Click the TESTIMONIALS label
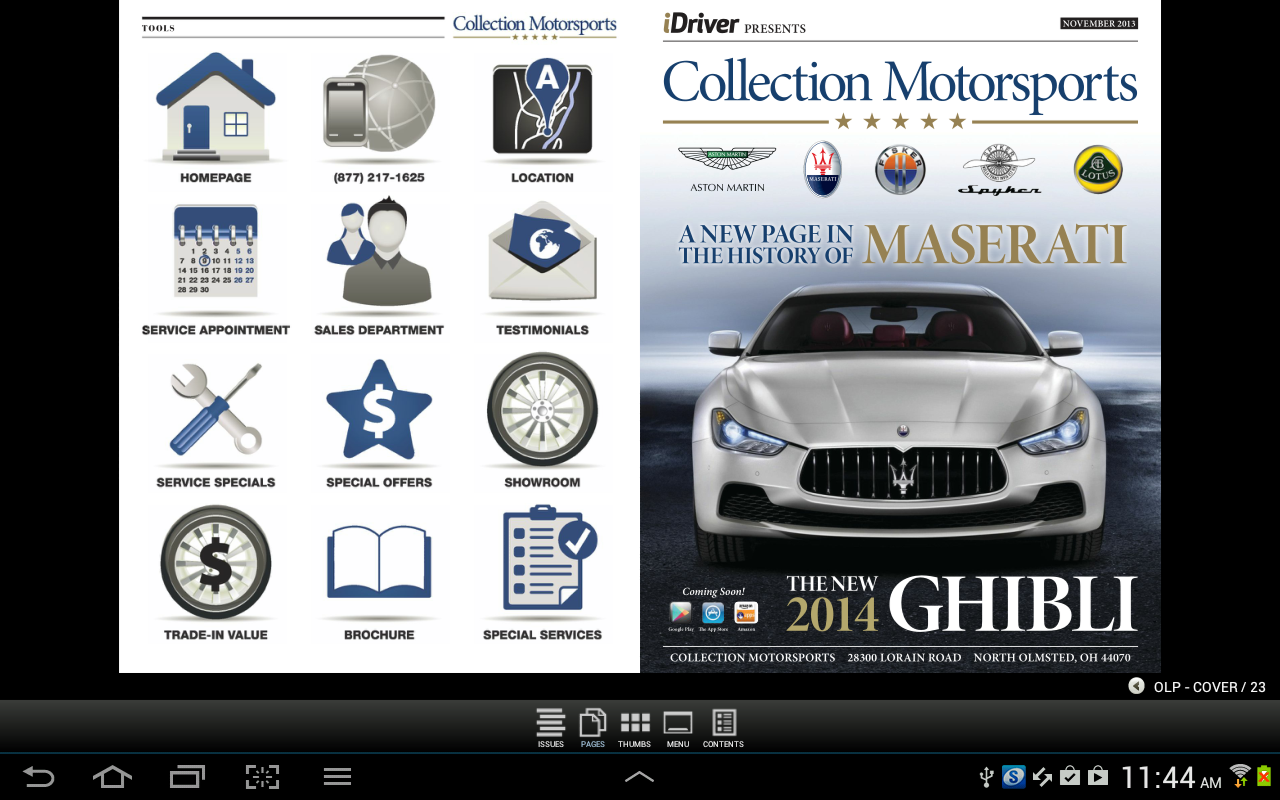 542,330
